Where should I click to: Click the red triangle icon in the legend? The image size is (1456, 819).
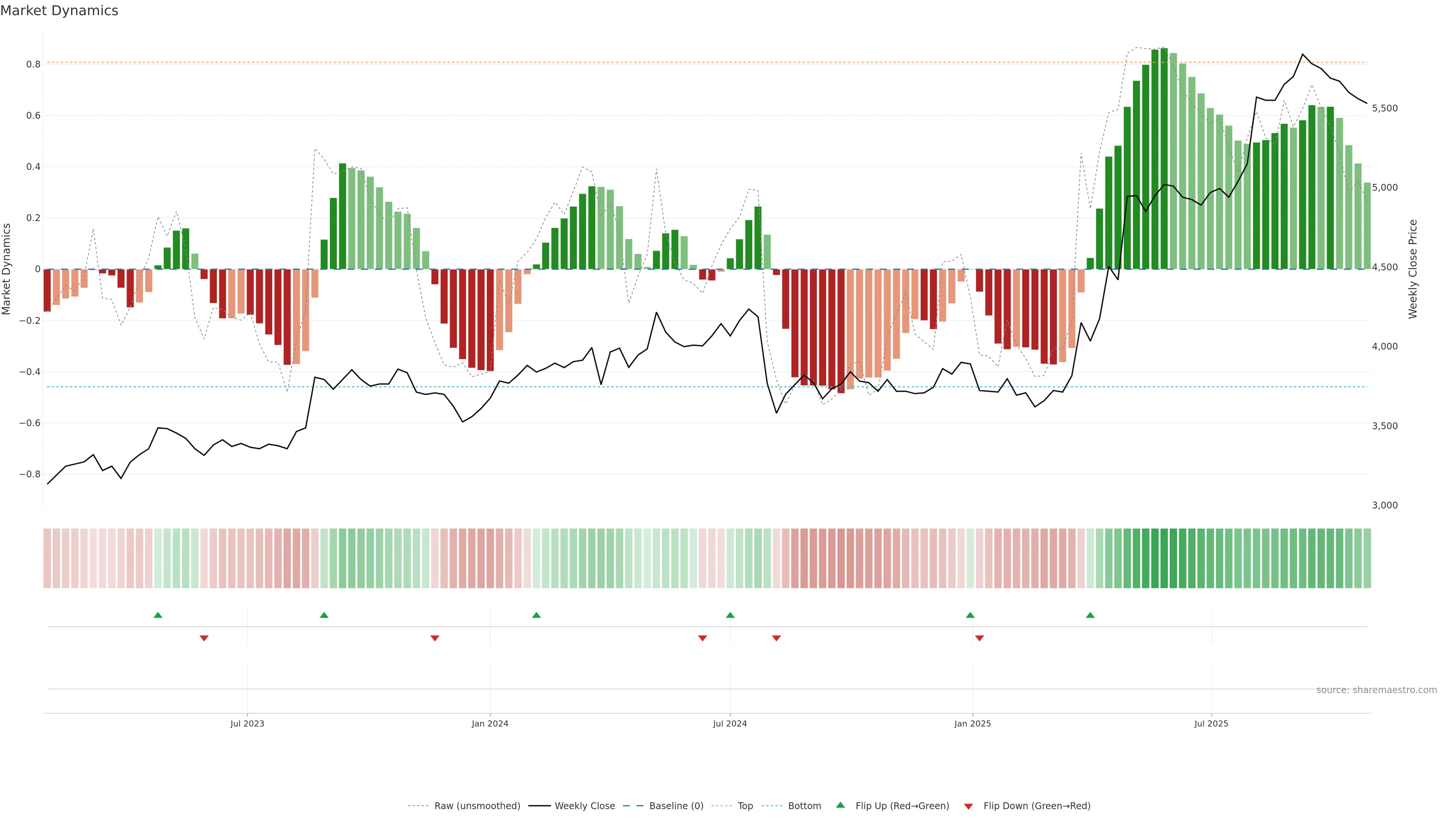coord(968,806)
